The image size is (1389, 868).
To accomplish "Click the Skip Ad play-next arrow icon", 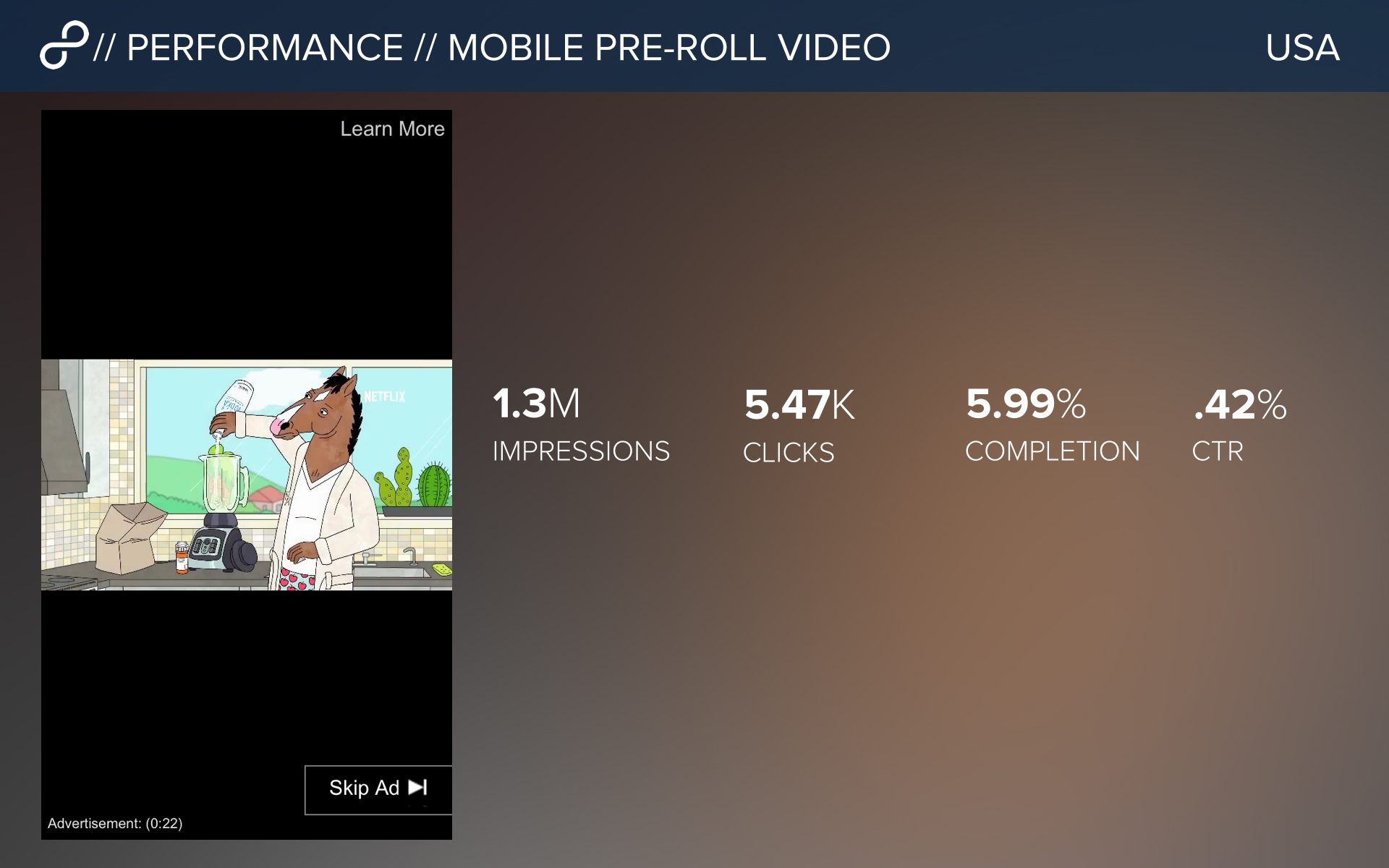I will point(418,787).
